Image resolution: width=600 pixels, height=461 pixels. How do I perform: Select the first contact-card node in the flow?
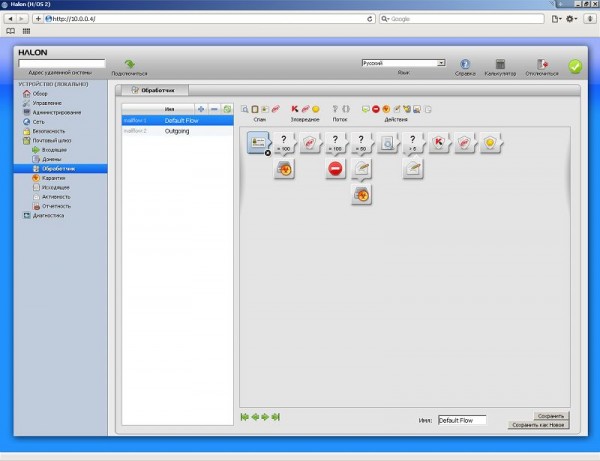(258, 144)
